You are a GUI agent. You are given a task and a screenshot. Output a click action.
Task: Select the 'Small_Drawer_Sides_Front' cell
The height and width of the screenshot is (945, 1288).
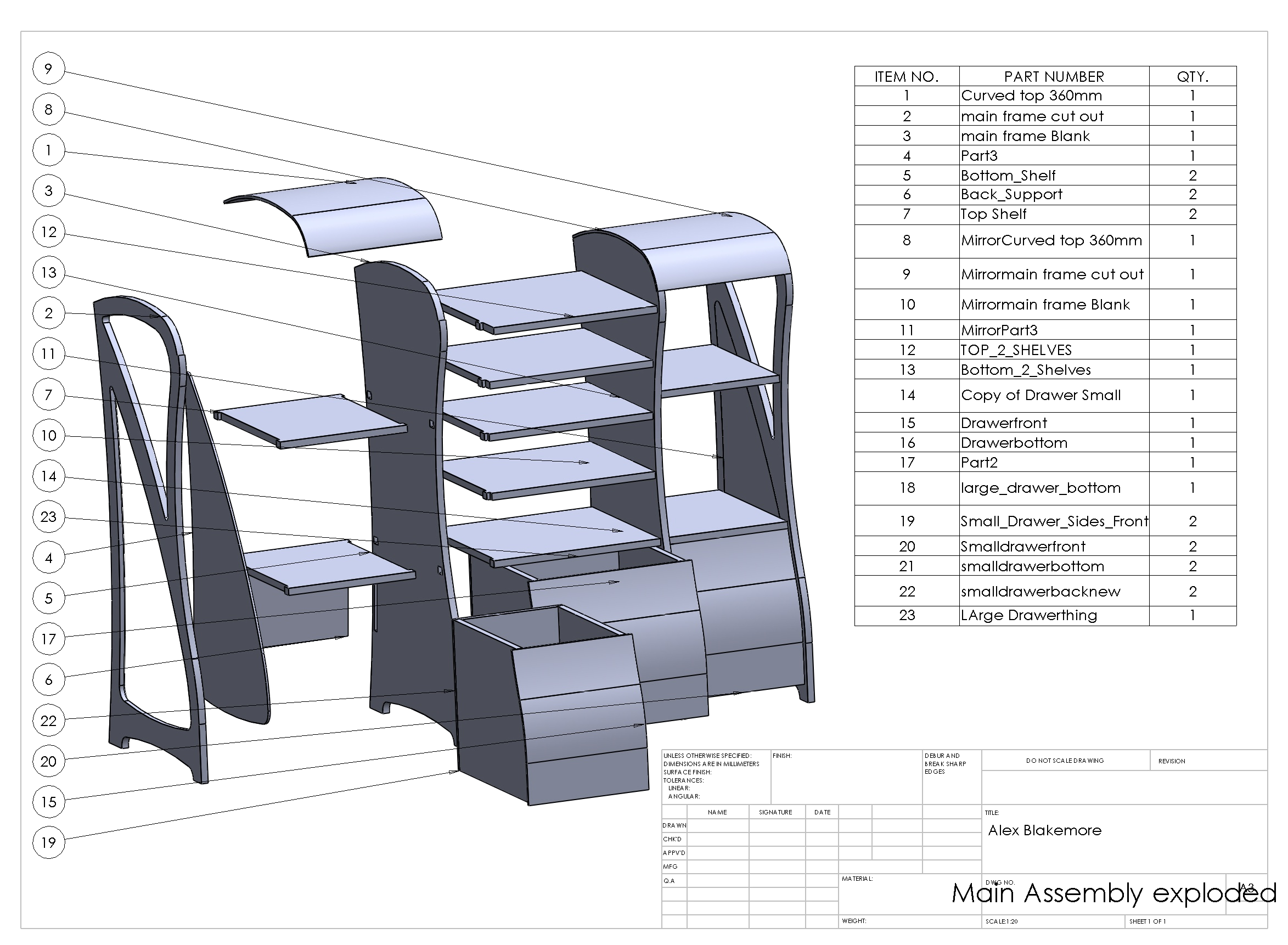click(1054, 521)
